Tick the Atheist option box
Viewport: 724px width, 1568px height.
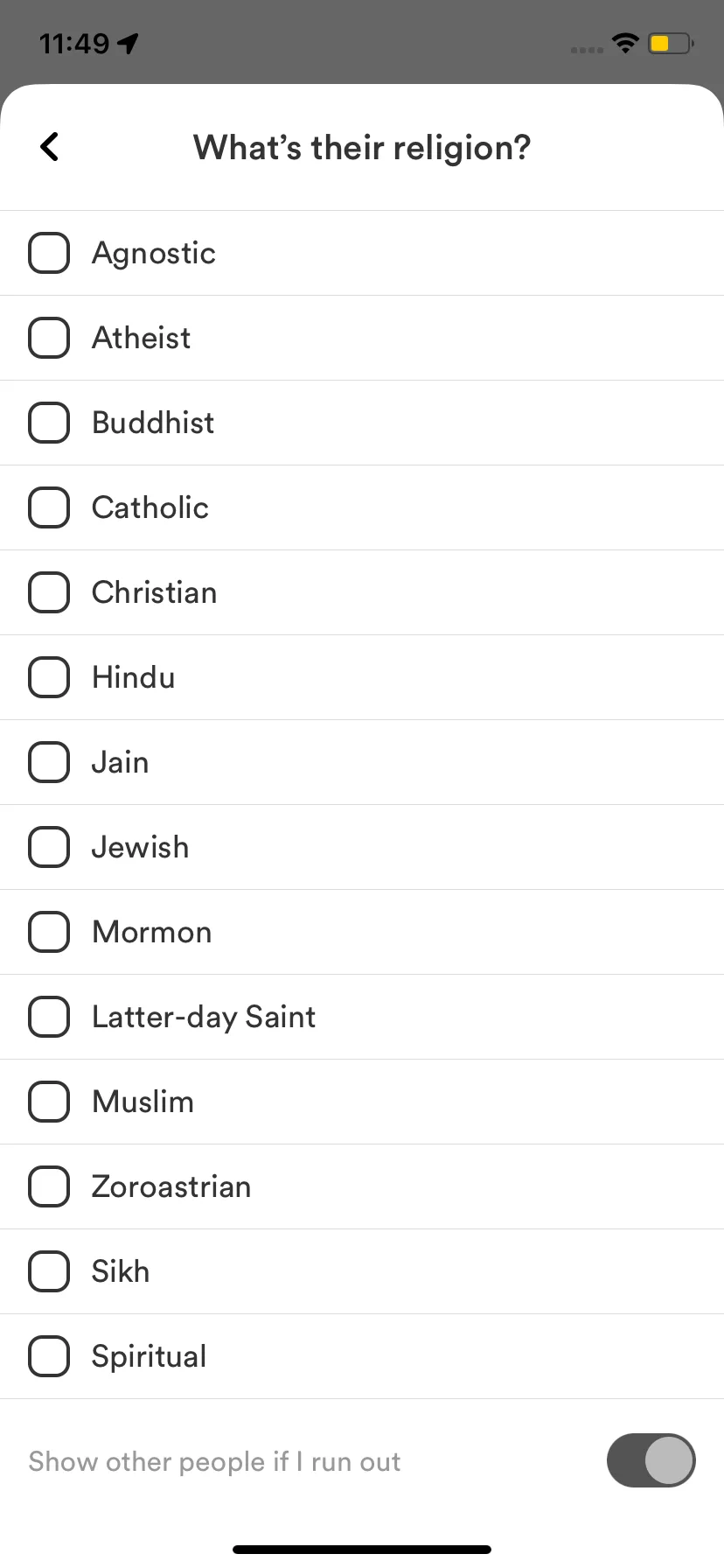click(x=49, y=338)
